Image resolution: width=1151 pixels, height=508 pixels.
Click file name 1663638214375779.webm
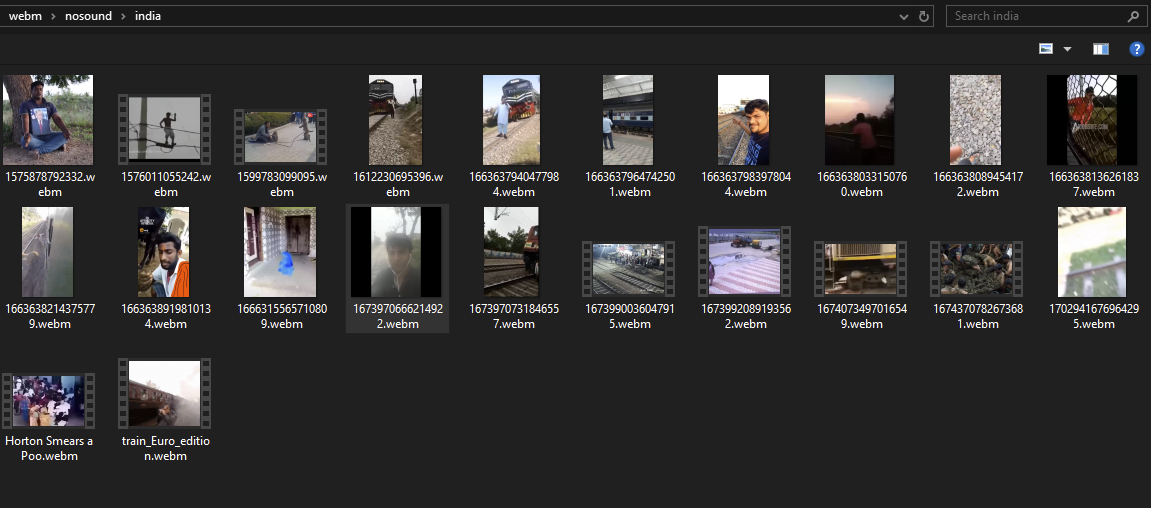48,317
